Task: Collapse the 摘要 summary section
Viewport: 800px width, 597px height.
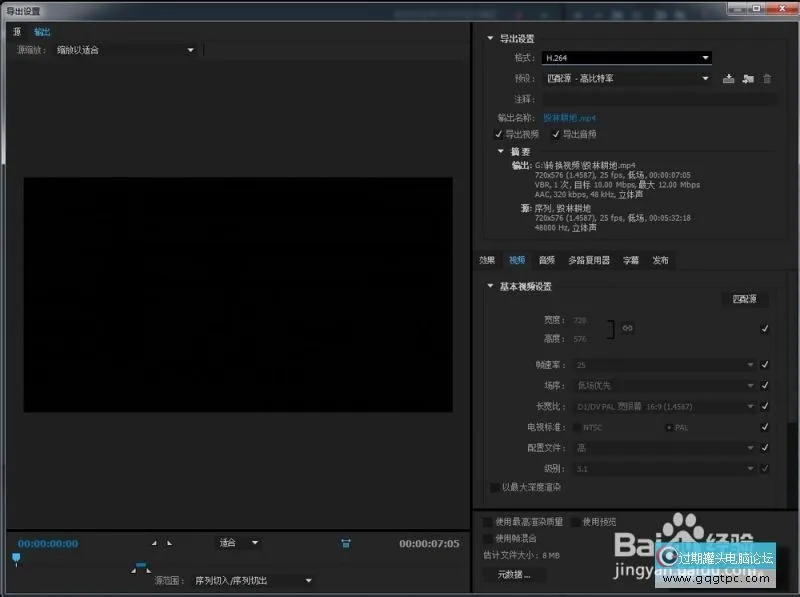Action: (502, 152)
